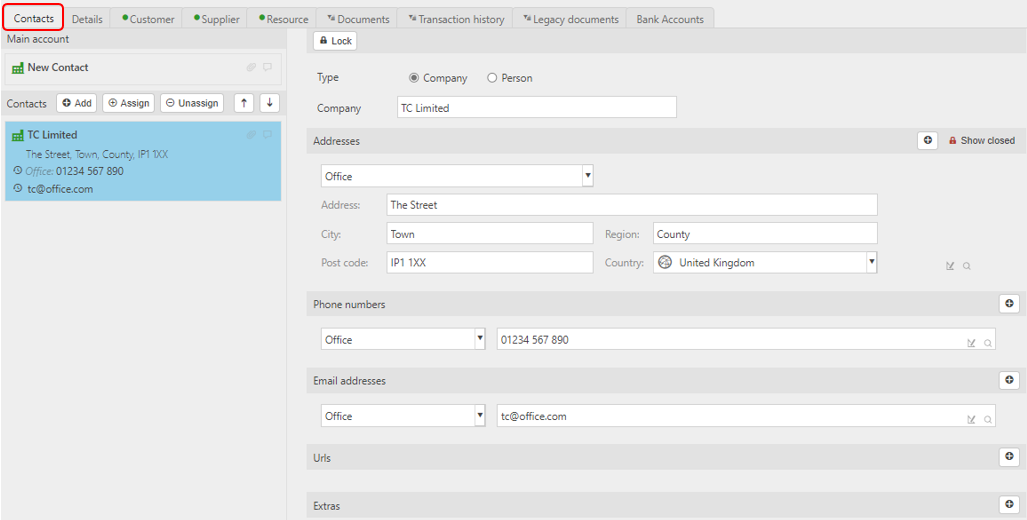Screen dimensions: 1027x520
Task: Open the phone number type dropdown
Action: pyautogui.click(x=403, y=339)
